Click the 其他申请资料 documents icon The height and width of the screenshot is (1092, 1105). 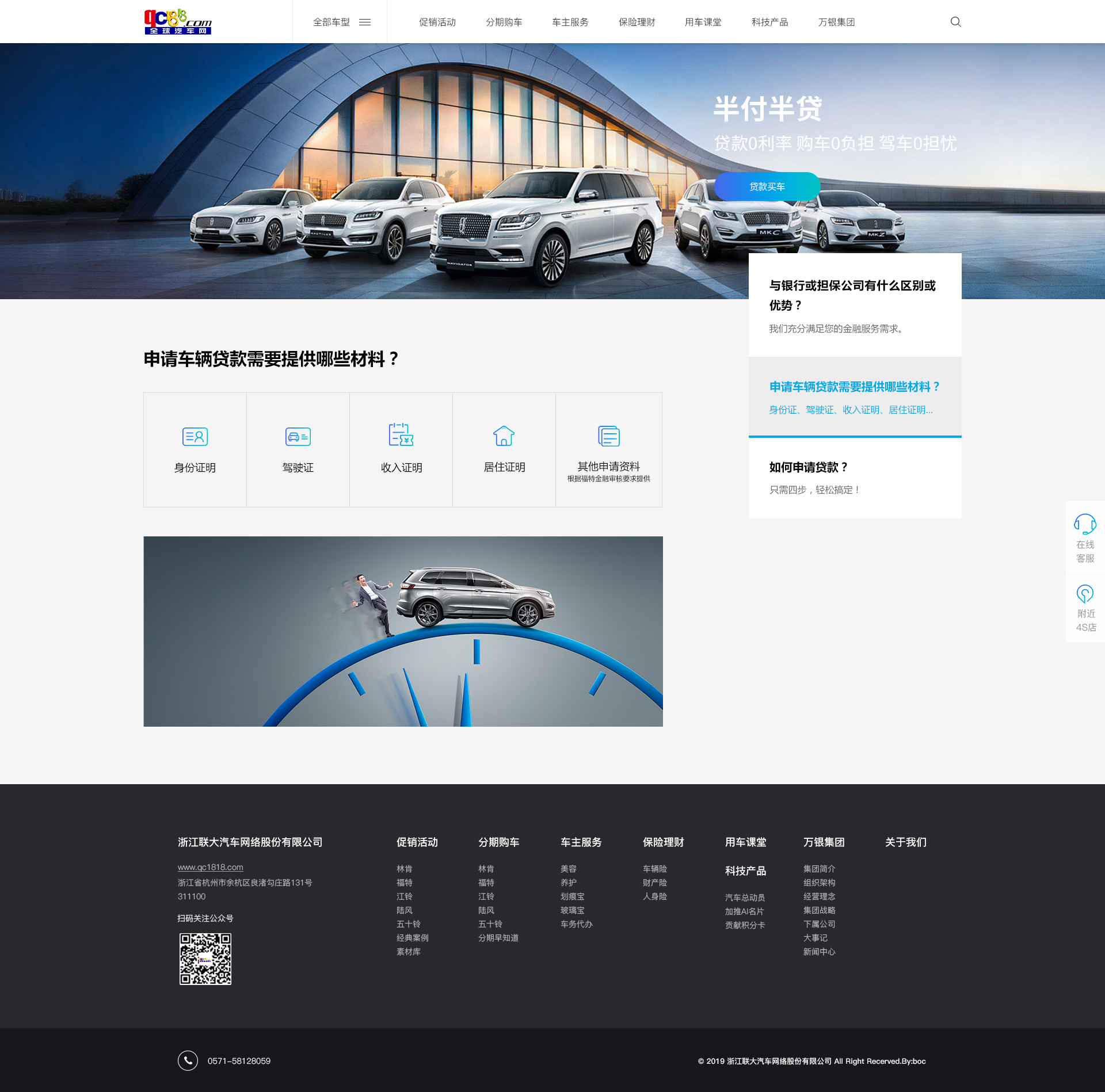(x=609, y=436)
